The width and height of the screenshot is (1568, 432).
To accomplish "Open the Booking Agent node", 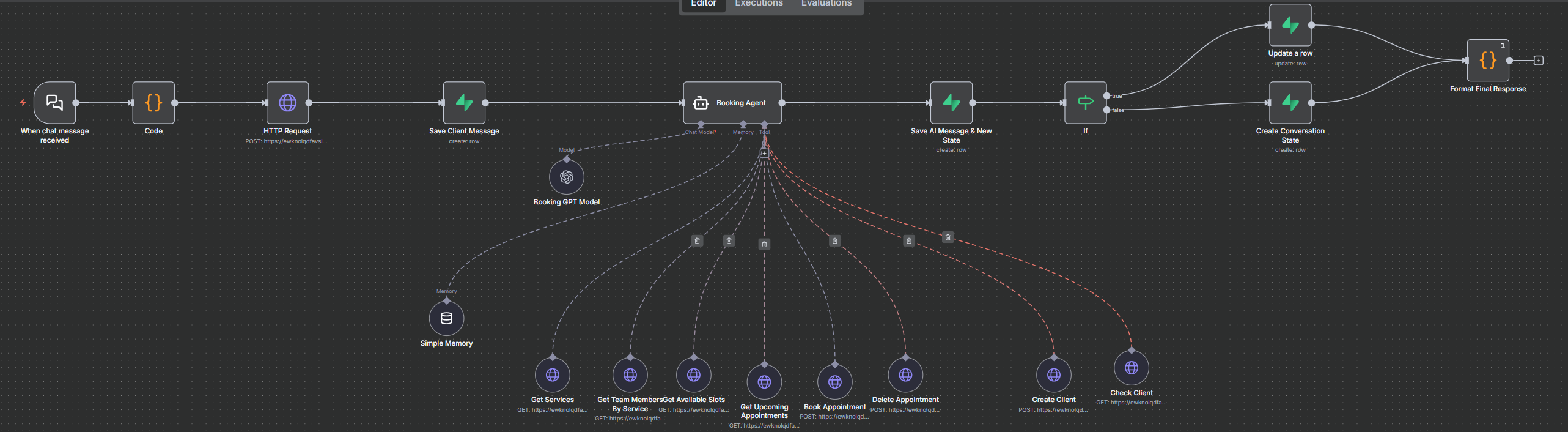I will pyautogui.click(x=732, y=103).
